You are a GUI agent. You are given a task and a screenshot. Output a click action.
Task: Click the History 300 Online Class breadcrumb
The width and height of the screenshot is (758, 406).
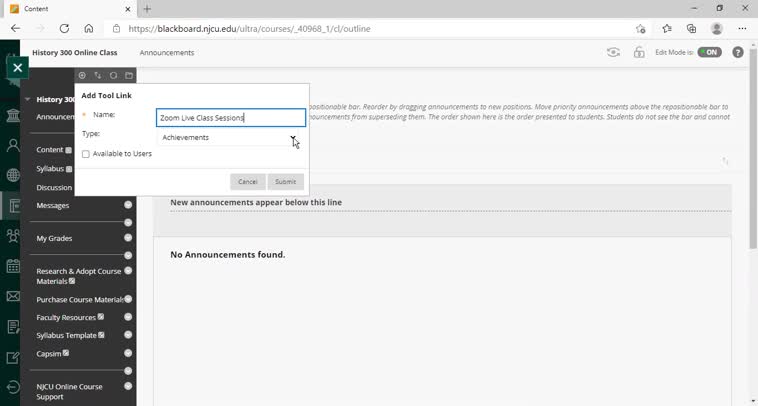[74, 53]
